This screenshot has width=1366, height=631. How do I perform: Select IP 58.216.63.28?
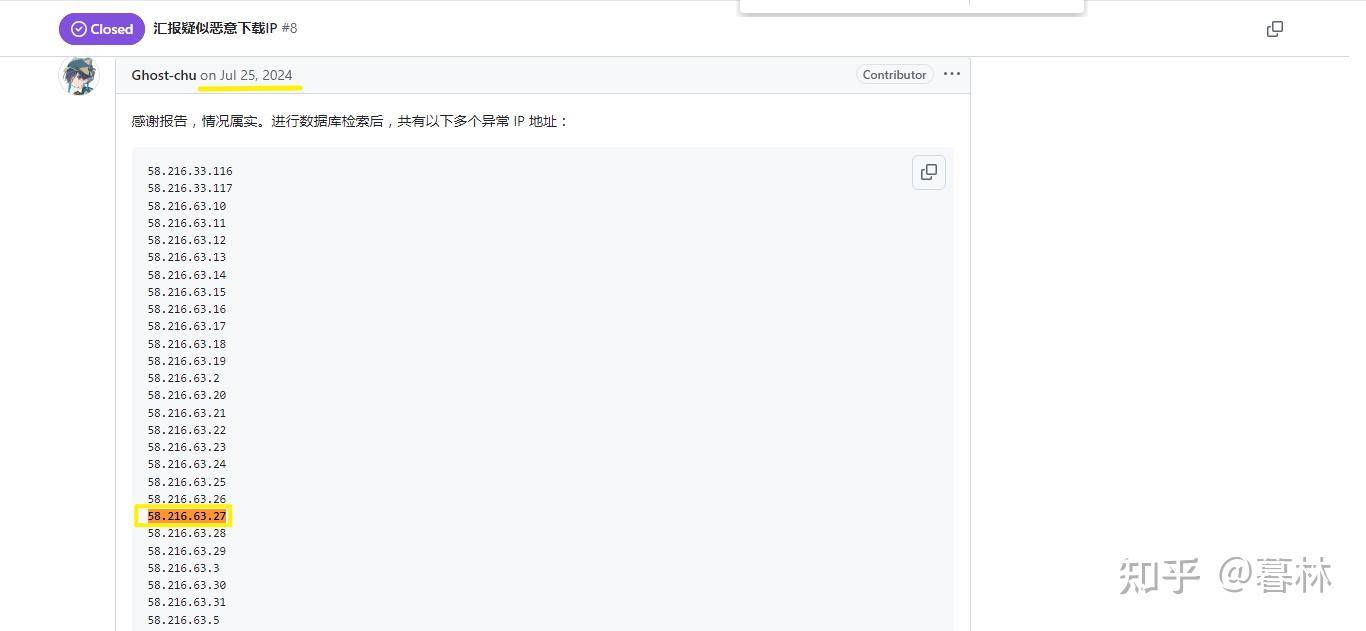tap(187, 533)
